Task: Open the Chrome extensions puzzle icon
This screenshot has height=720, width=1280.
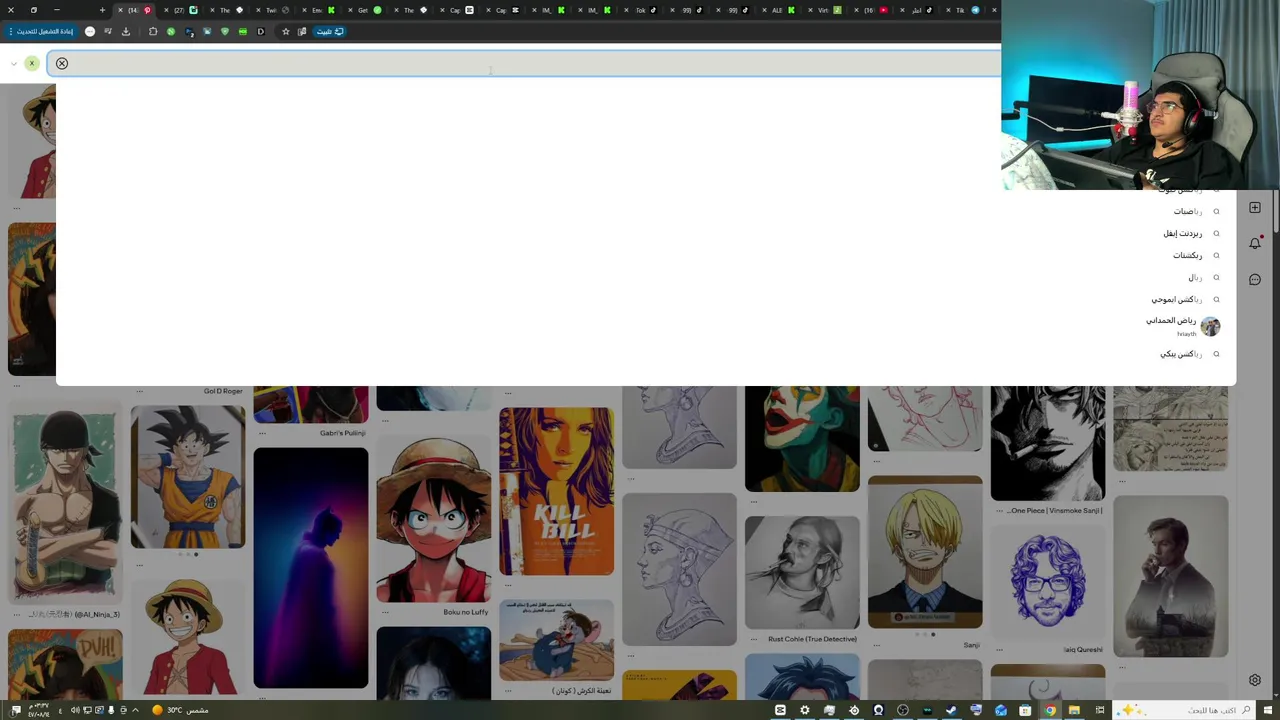Action: (153, 31)
